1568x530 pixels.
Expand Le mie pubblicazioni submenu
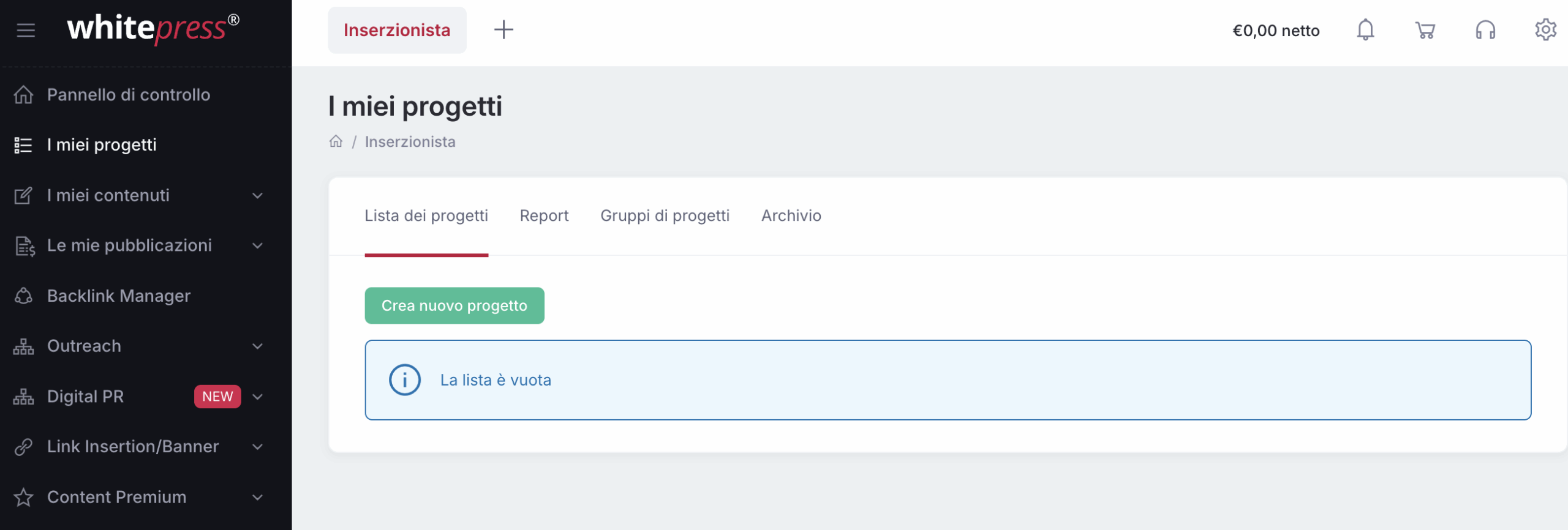pos(258,246)
